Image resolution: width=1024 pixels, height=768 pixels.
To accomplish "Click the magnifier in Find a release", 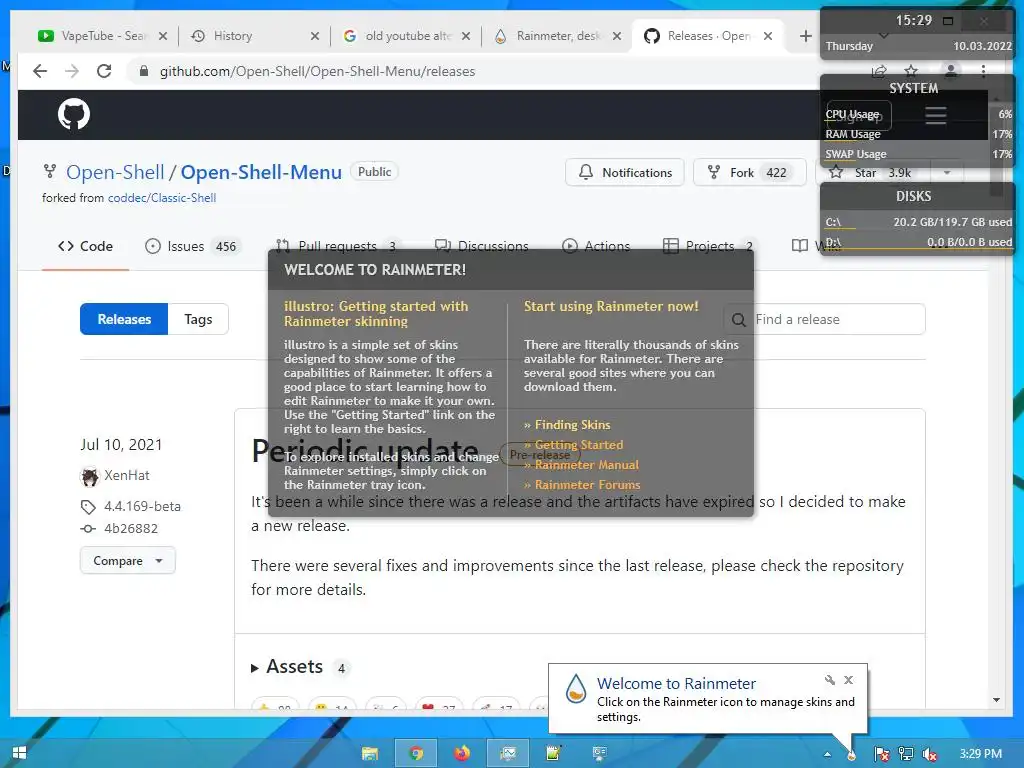I will tap(739, 320).
